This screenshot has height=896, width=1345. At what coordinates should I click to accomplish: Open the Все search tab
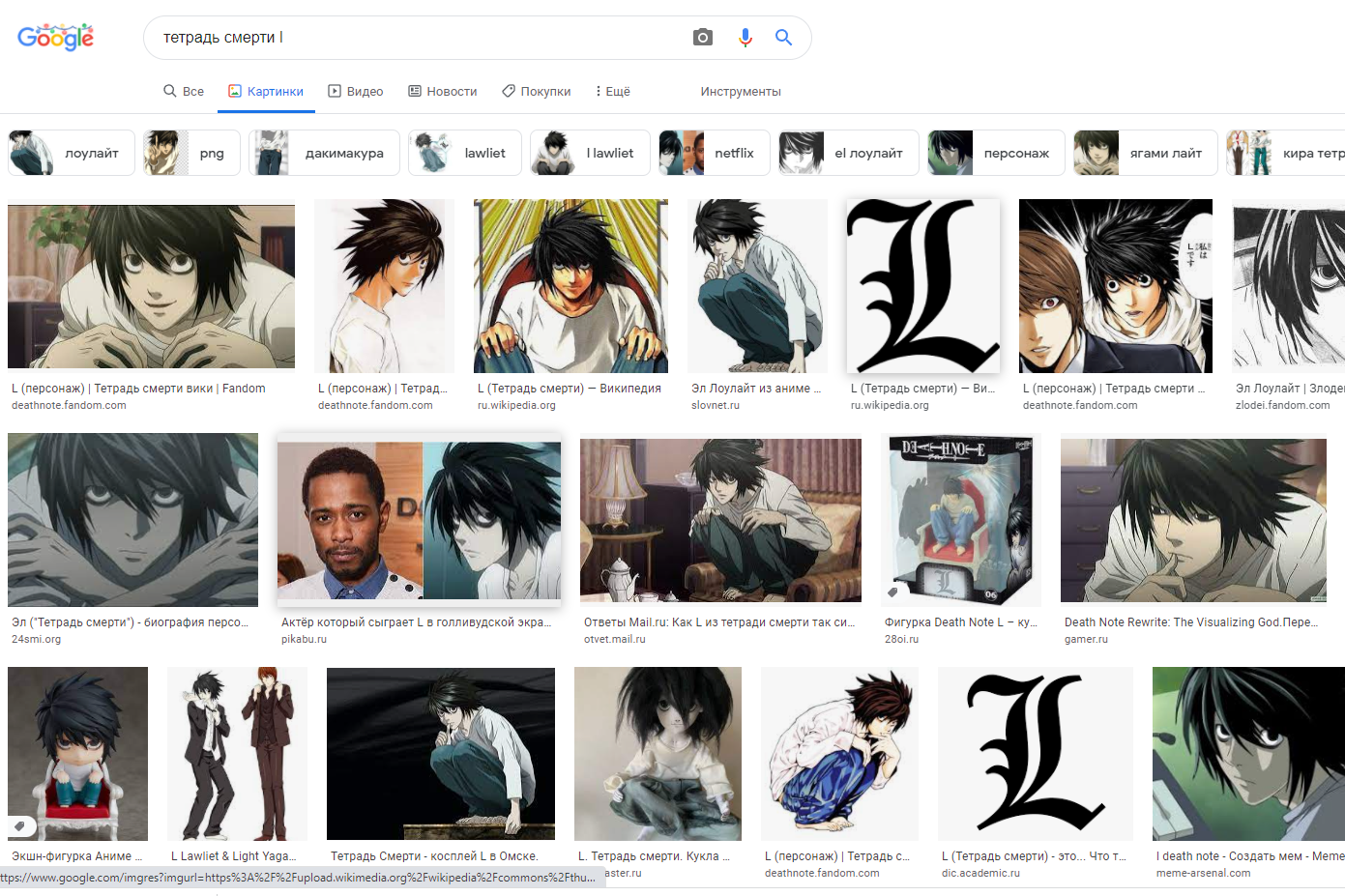coord(184,91)
